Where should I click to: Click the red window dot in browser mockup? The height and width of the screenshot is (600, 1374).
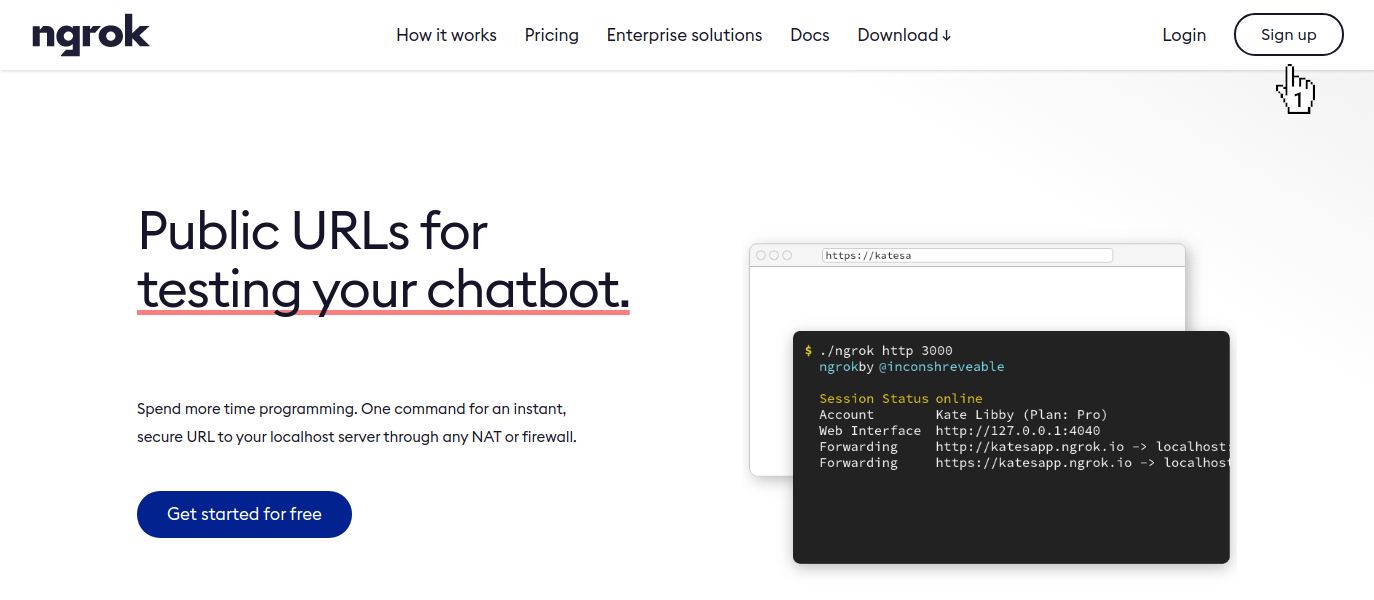[762, 255]
